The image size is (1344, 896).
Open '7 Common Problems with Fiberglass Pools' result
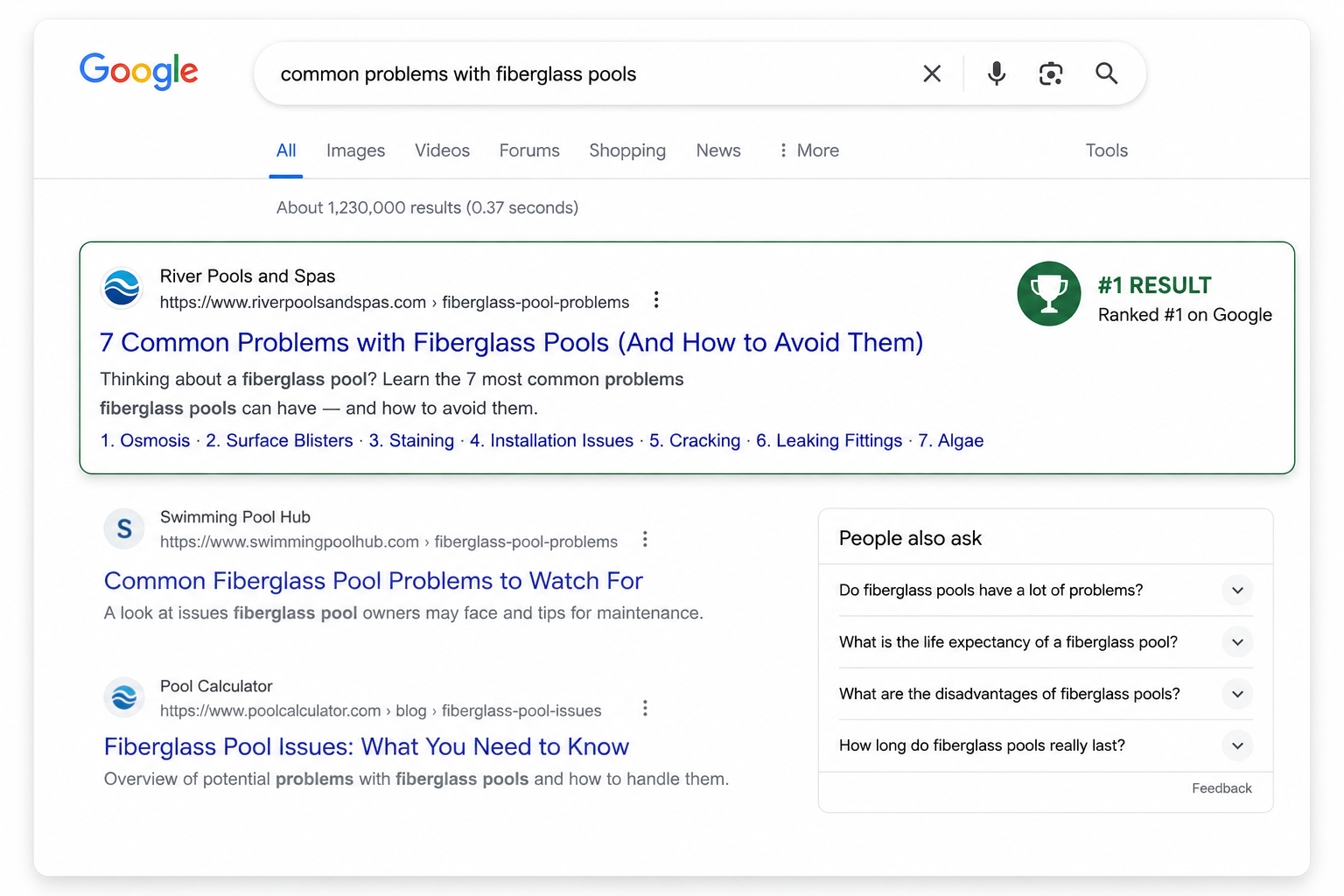[511, 342]
